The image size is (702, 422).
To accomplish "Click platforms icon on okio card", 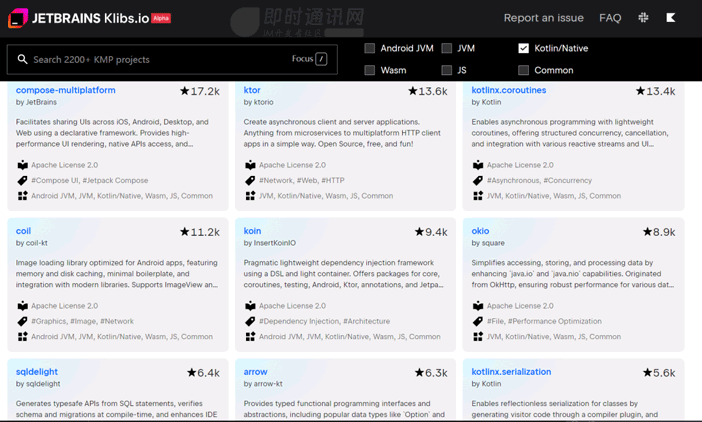I will click(x=478, y=337).
